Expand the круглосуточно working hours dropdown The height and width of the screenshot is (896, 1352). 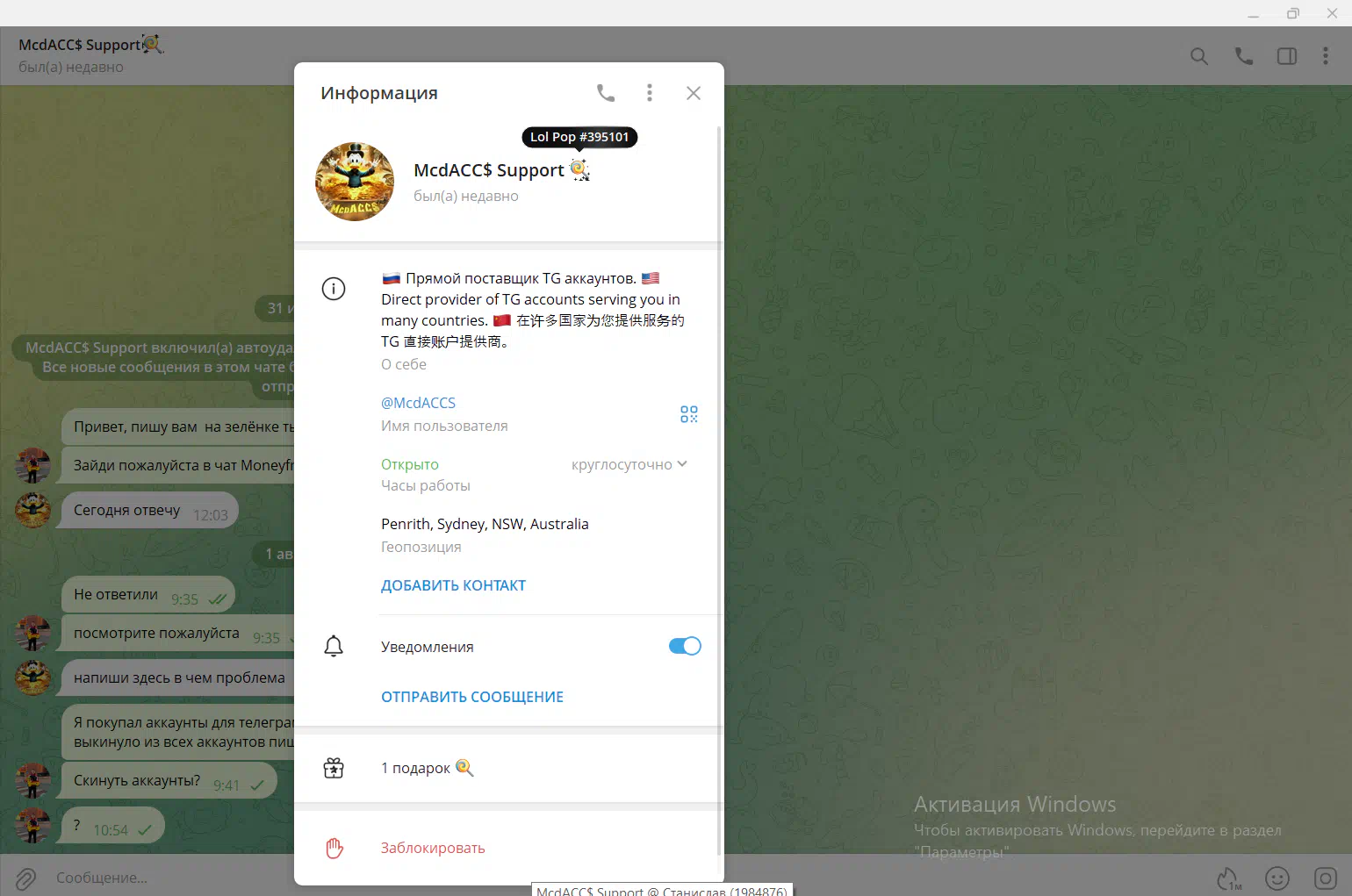click(x=629, y=464)
